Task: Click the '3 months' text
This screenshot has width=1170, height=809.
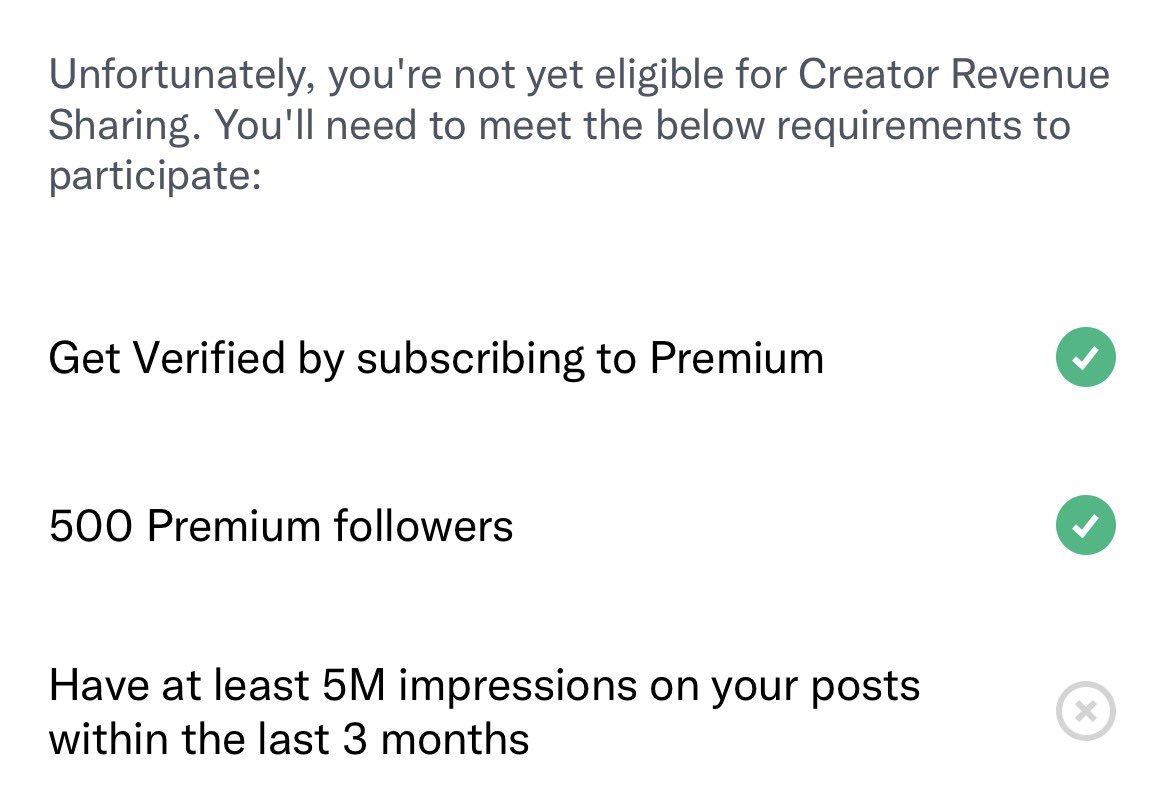Action: pos(436,739)
